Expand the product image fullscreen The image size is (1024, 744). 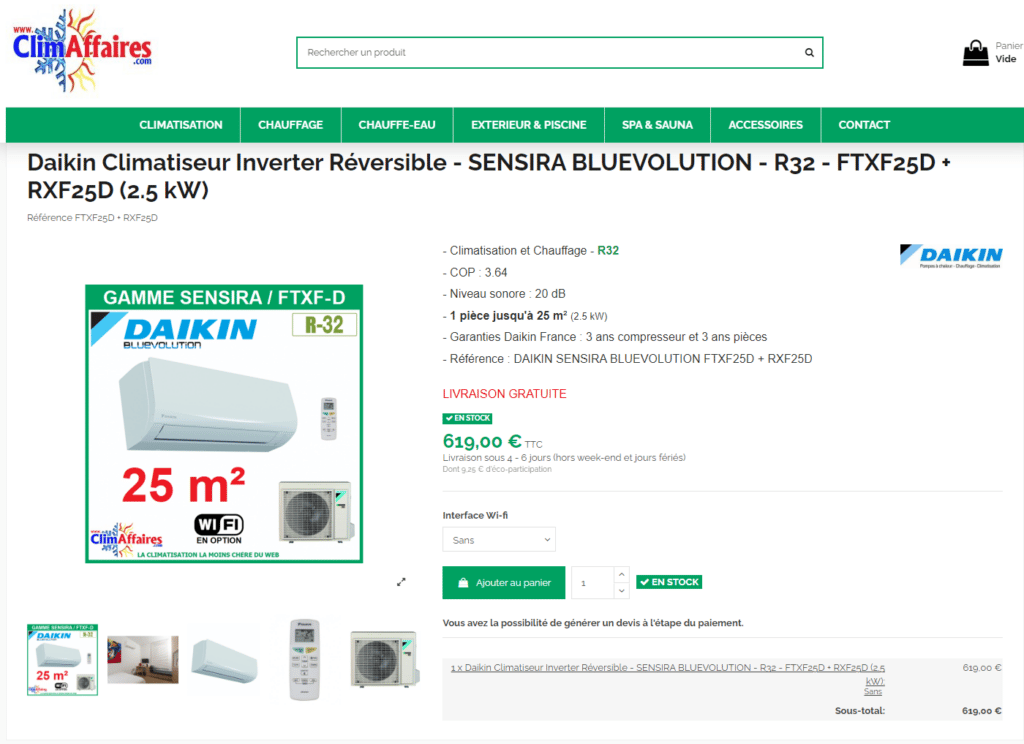tap(401, 582)
